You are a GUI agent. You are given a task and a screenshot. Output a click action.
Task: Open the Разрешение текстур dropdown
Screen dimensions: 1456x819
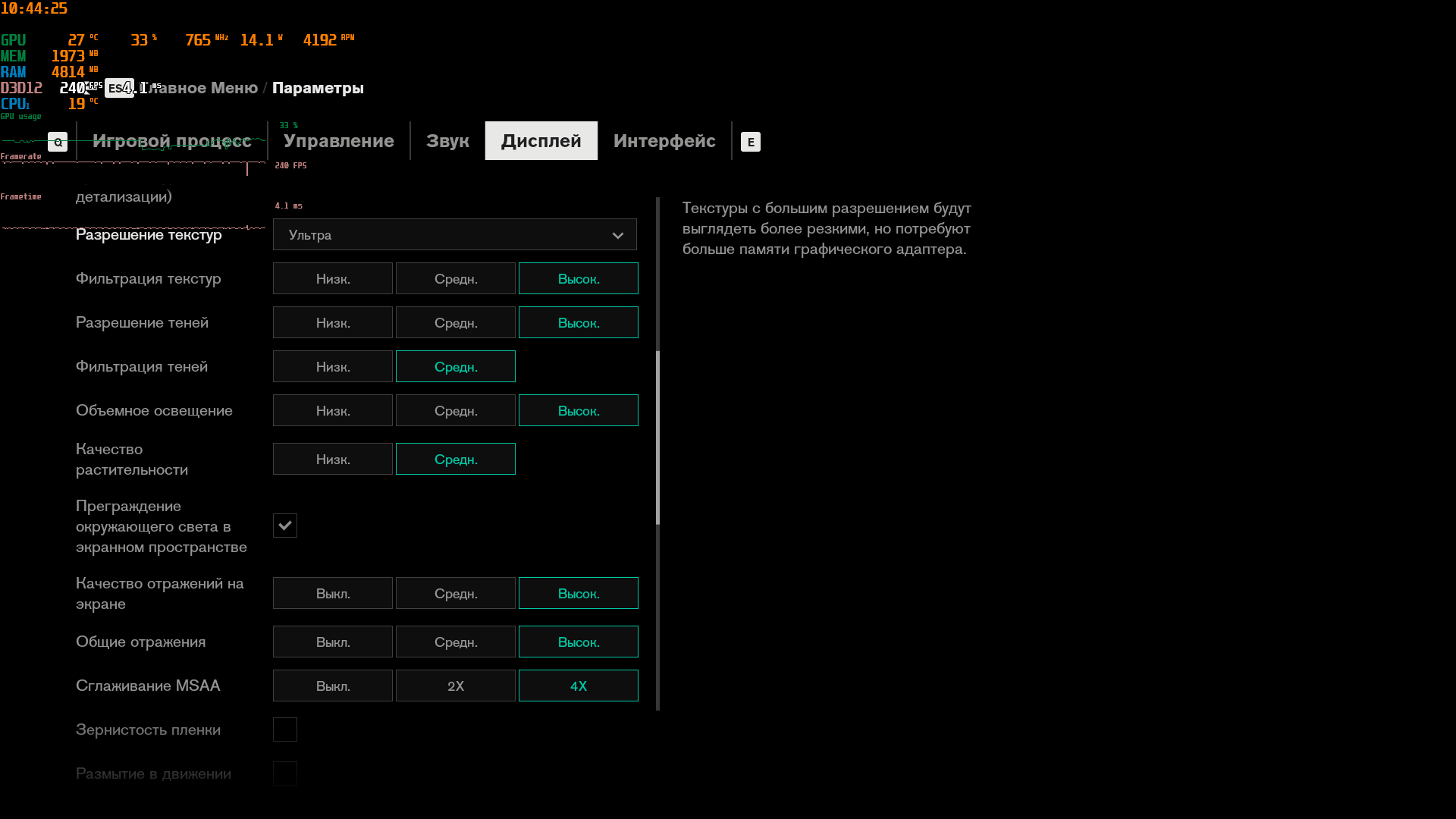point(454,235)
